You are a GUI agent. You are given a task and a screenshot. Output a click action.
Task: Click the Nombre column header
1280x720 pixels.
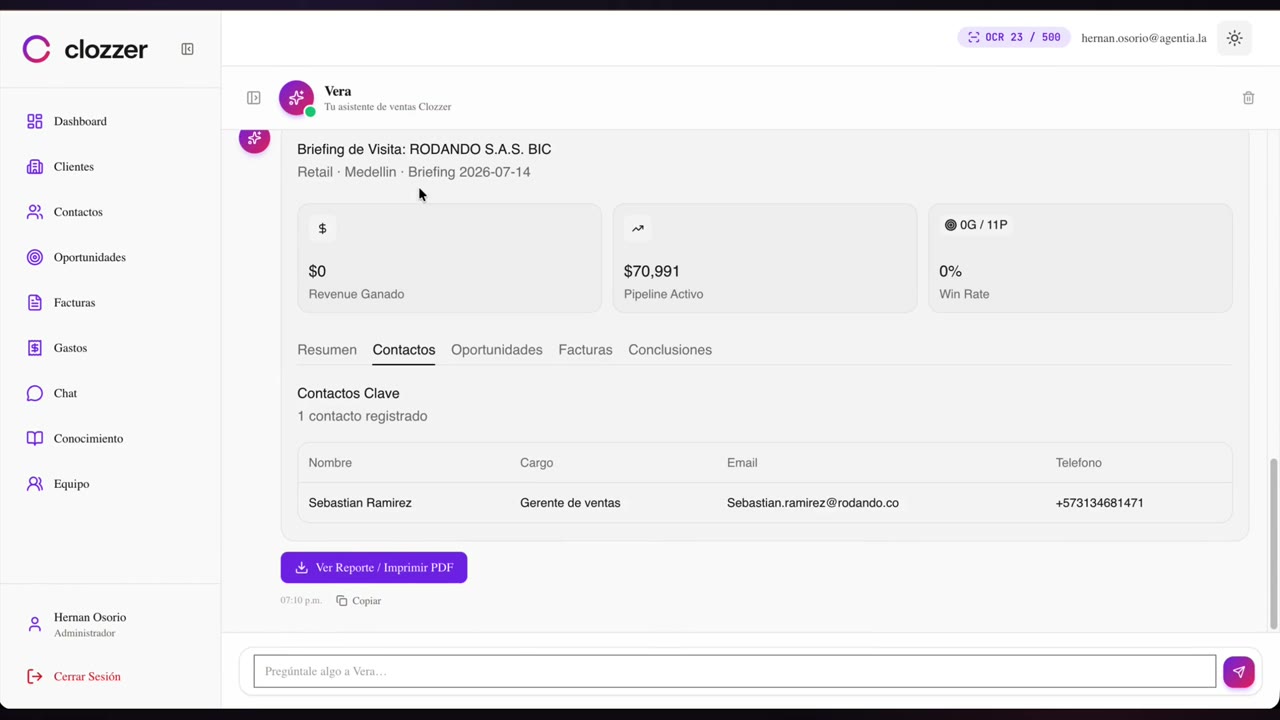(x=330, y=463)
